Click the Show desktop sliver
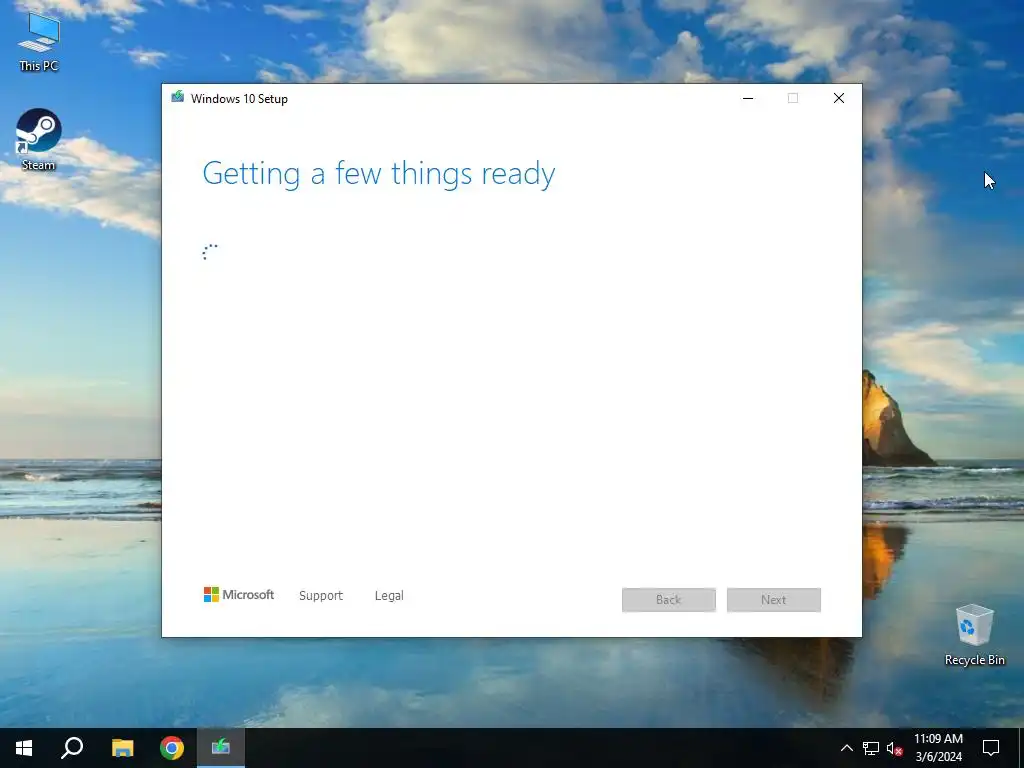 pos(1021,748)
